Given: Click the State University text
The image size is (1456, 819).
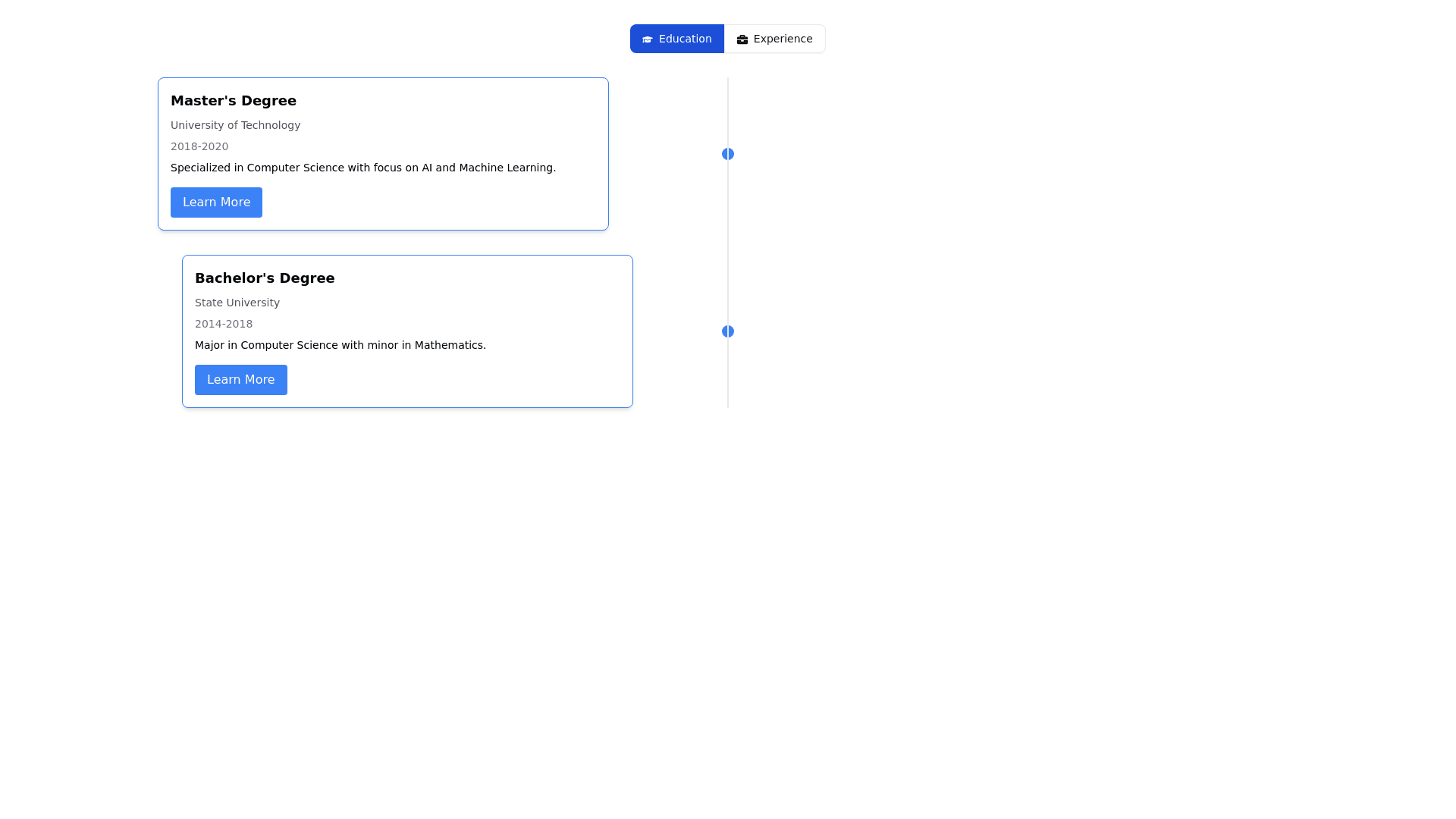Looking at the screenshot, I should coord(237,303).
